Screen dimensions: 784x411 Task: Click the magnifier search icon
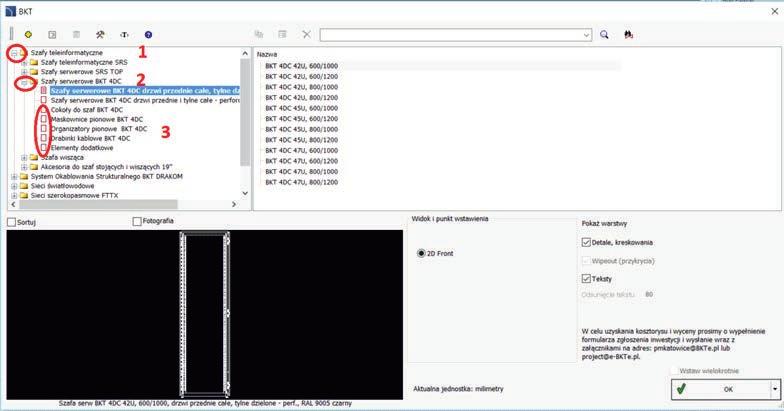pos(604,34)
